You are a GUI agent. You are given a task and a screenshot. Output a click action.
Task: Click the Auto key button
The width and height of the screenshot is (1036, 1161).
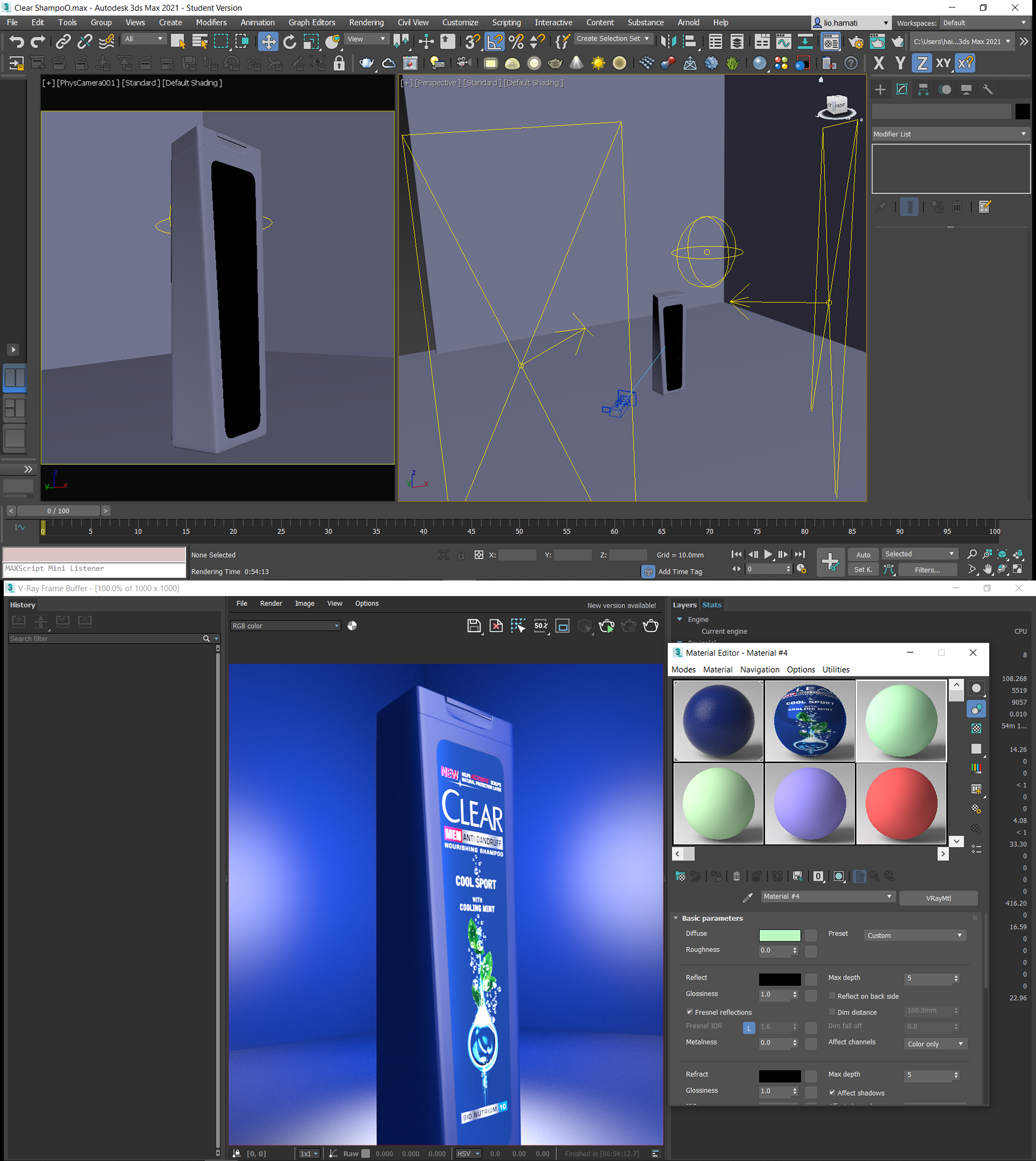tap(863, 555)
